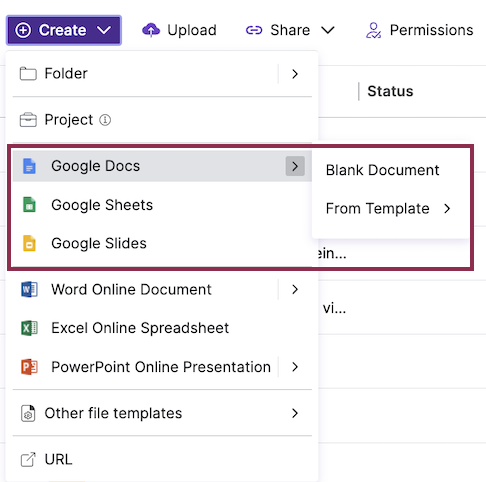The width and height of the screenshot is (486, 482).
Task: Select Excel Online Spreadsheet
Action: coord(162,328)
